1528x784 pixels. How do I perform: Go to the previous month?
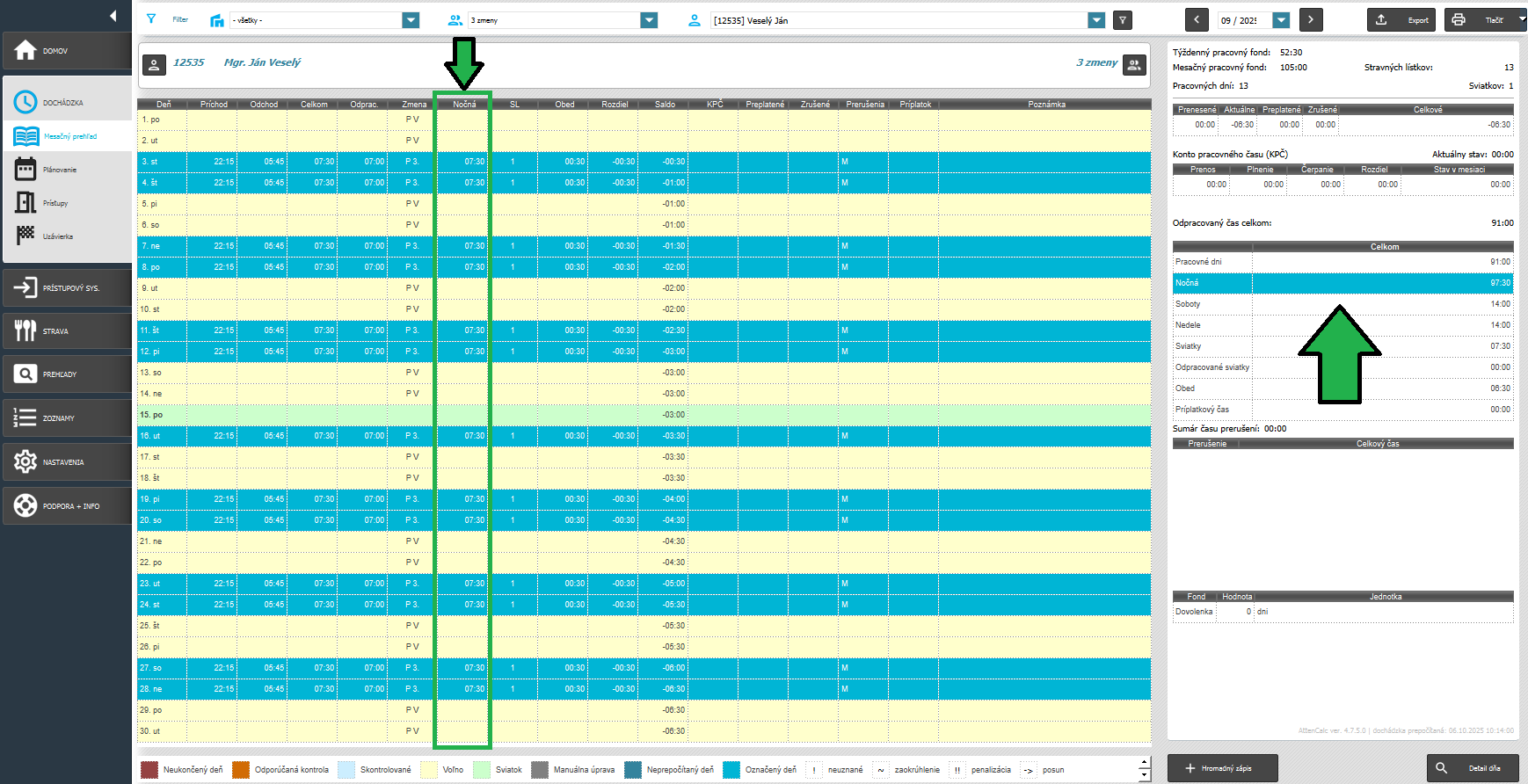(x=1197, y=19)
